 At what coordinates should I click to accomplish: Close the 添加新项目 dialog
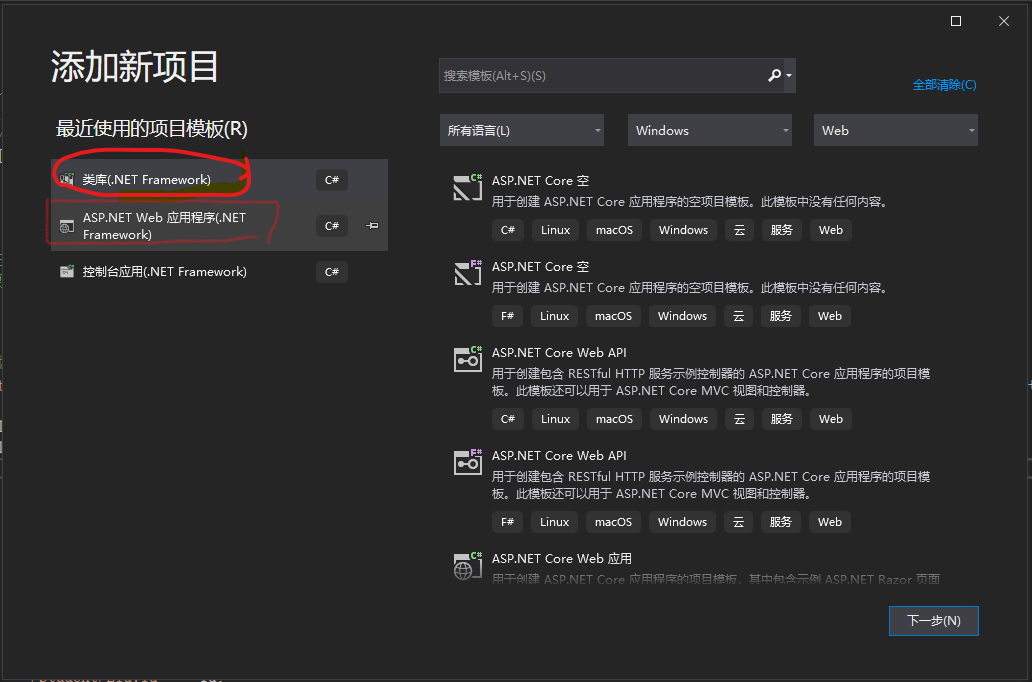1004,21
